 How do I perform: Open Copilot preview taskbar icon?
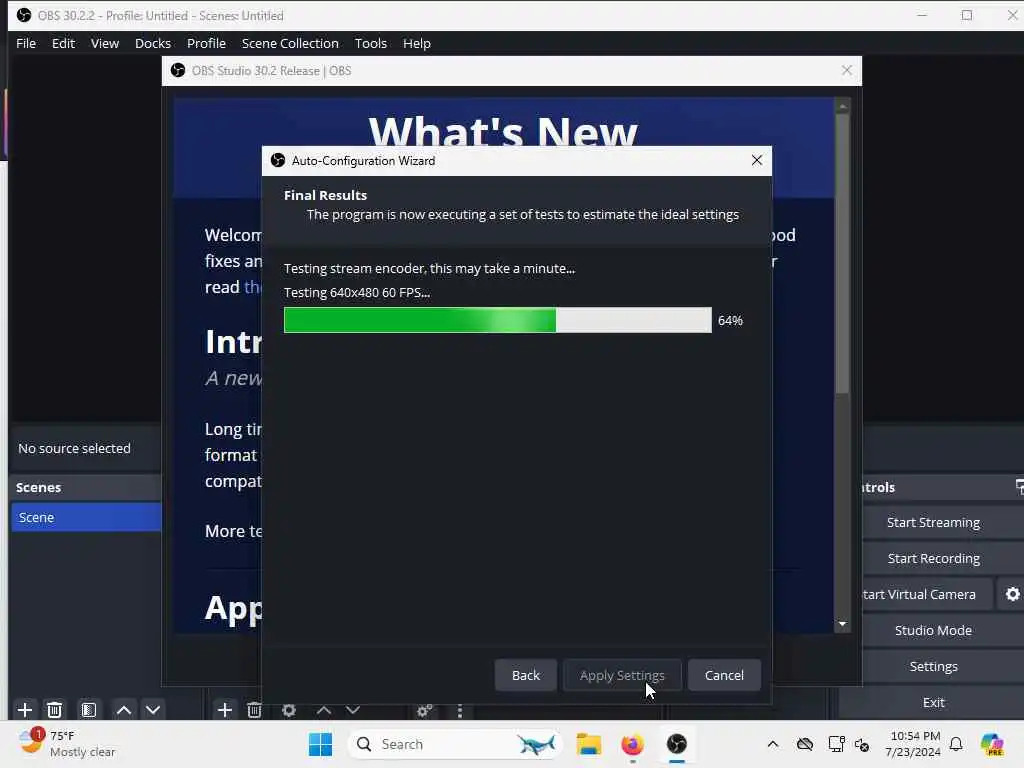(992, 744)
